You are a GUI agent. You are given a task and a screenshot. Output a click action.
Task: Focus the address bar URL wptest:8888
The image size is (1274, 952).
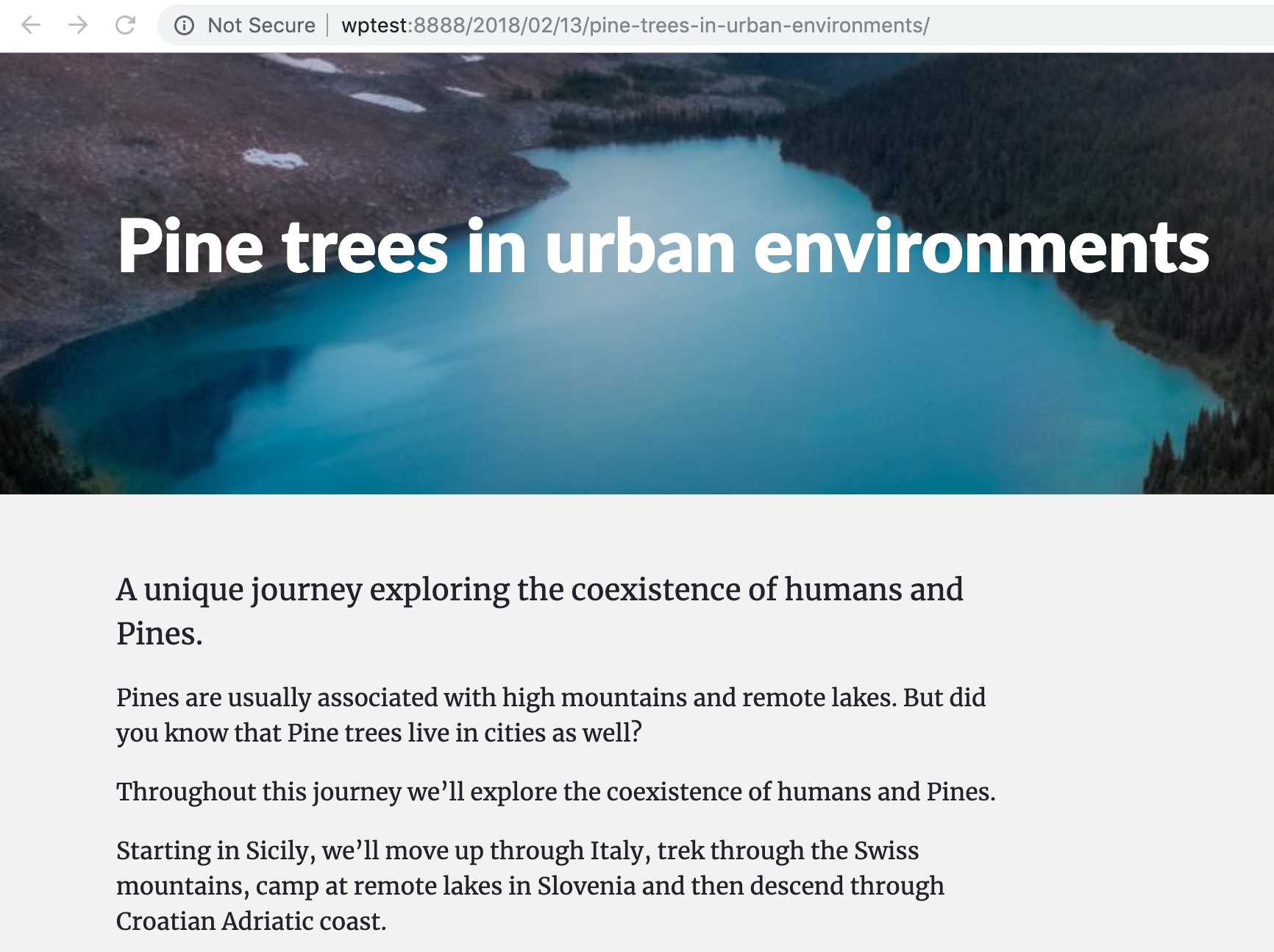636,26
